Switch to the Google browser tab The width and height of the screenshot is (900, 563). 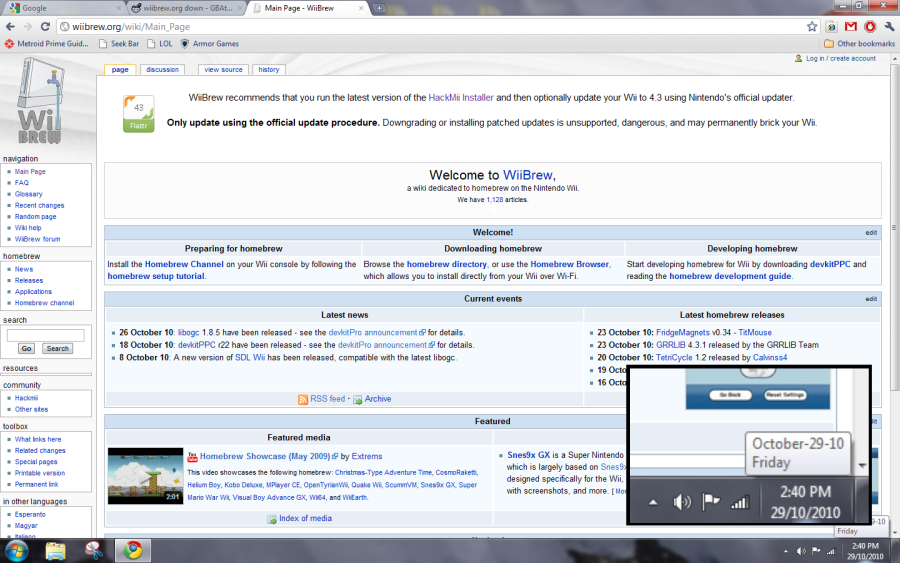click(x=60, y=8)
